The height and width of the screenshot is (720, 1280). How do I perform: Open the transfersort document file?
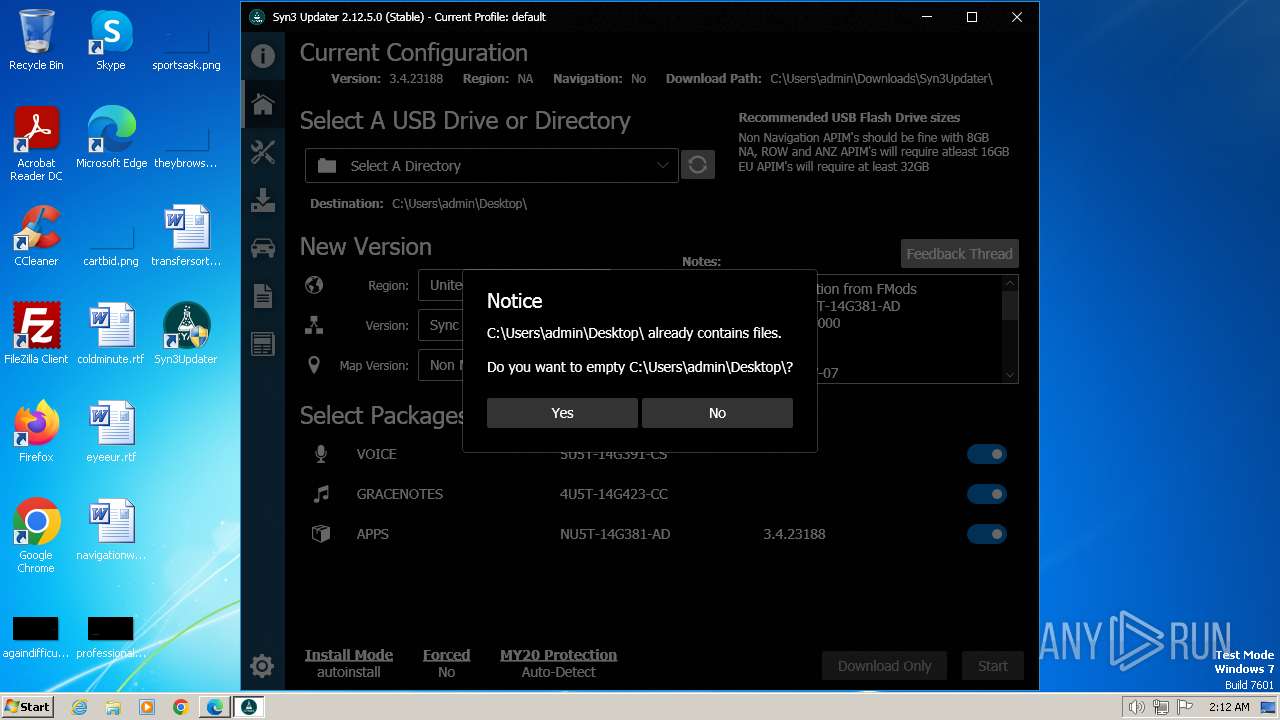(x=186, y=236)
